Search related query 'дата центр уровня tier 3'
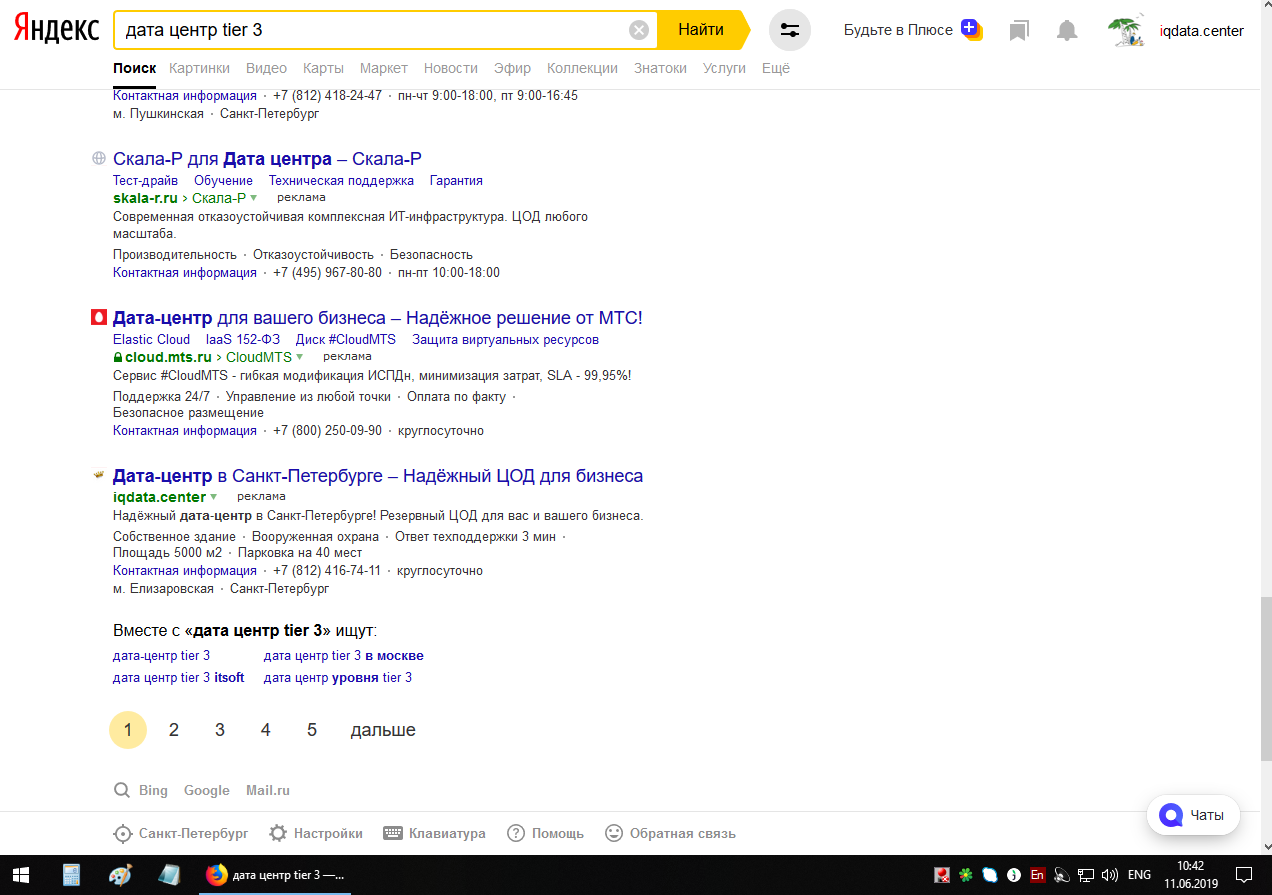 coord(337,678)
